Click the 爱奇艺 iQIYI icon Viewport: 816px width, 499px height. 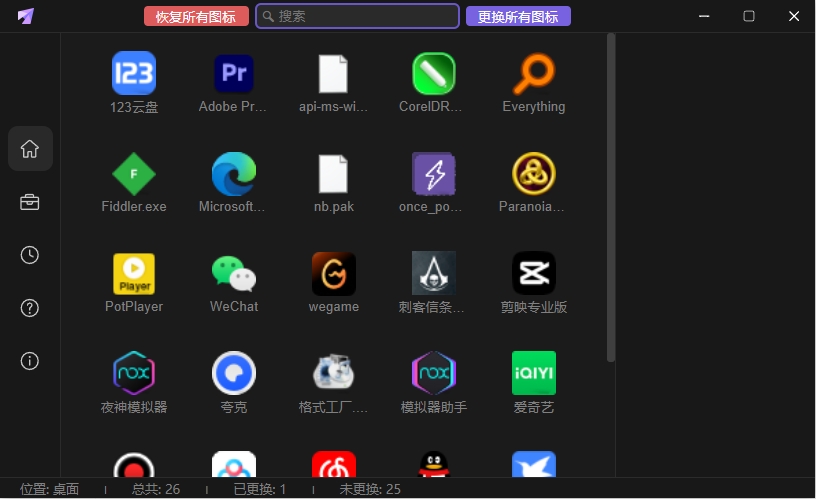click(x=534, y=373)
